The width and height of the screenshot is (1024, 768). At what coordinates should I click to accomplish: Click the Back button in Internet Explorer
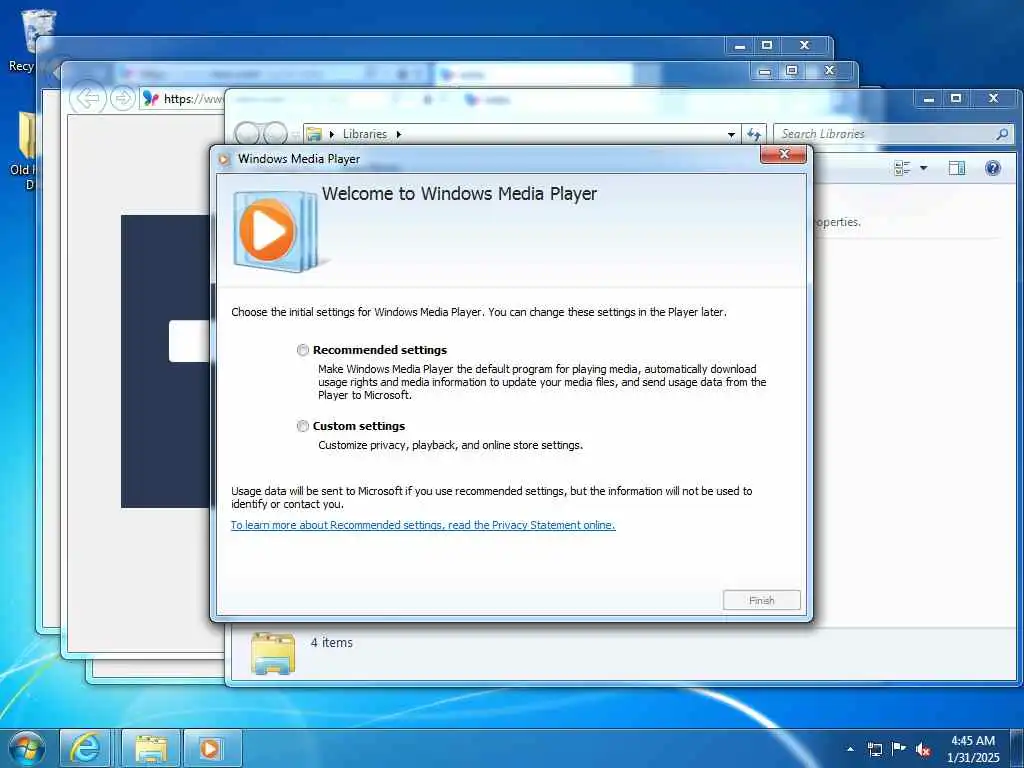point(88,99)
